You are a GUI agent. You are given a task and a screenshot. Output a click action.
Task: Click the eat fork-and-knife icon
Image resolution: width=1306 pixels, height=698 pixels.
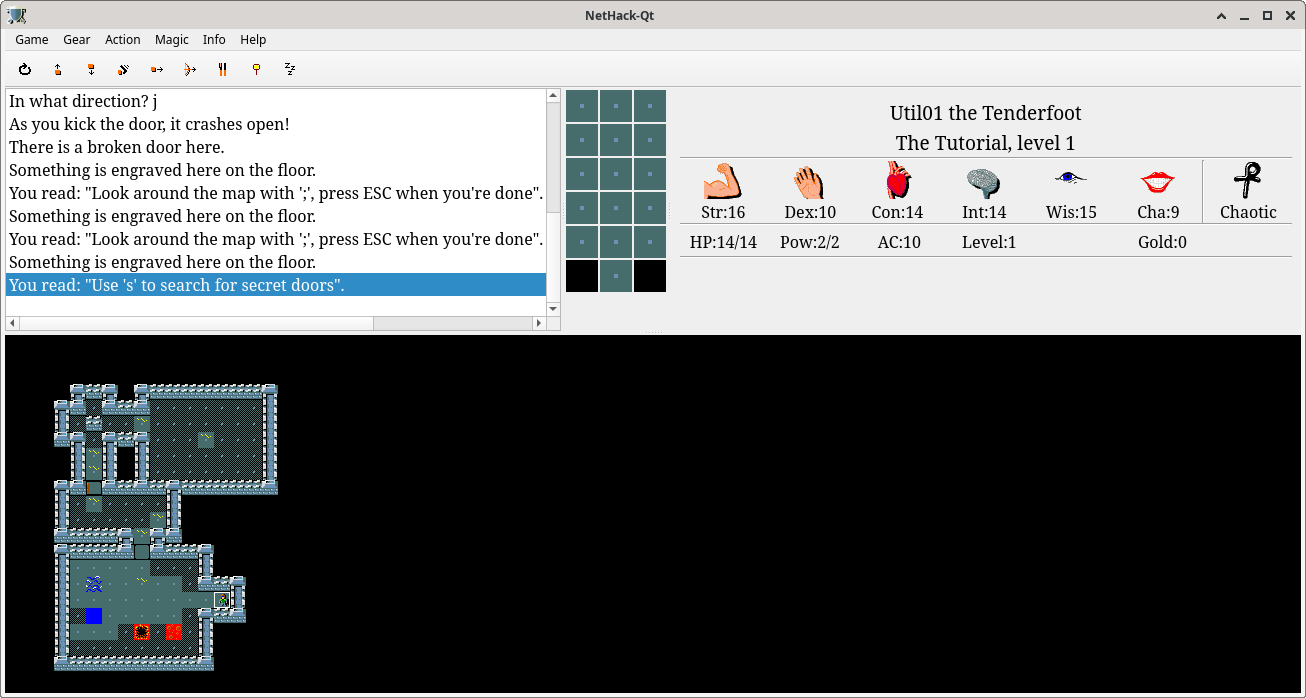tap(223, 69)
